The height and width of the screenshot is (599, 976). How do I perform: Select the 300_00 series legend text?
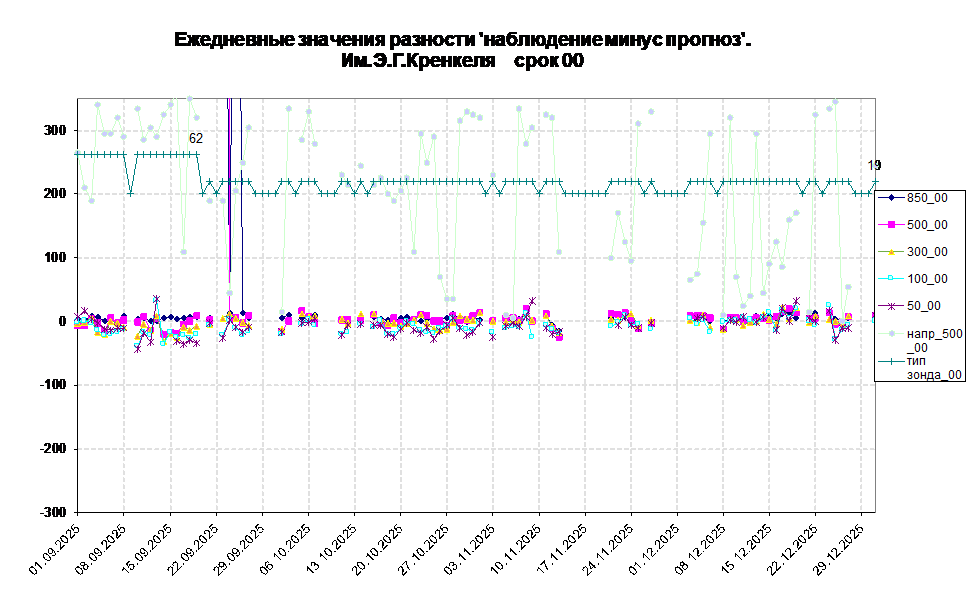coord(927,252)
